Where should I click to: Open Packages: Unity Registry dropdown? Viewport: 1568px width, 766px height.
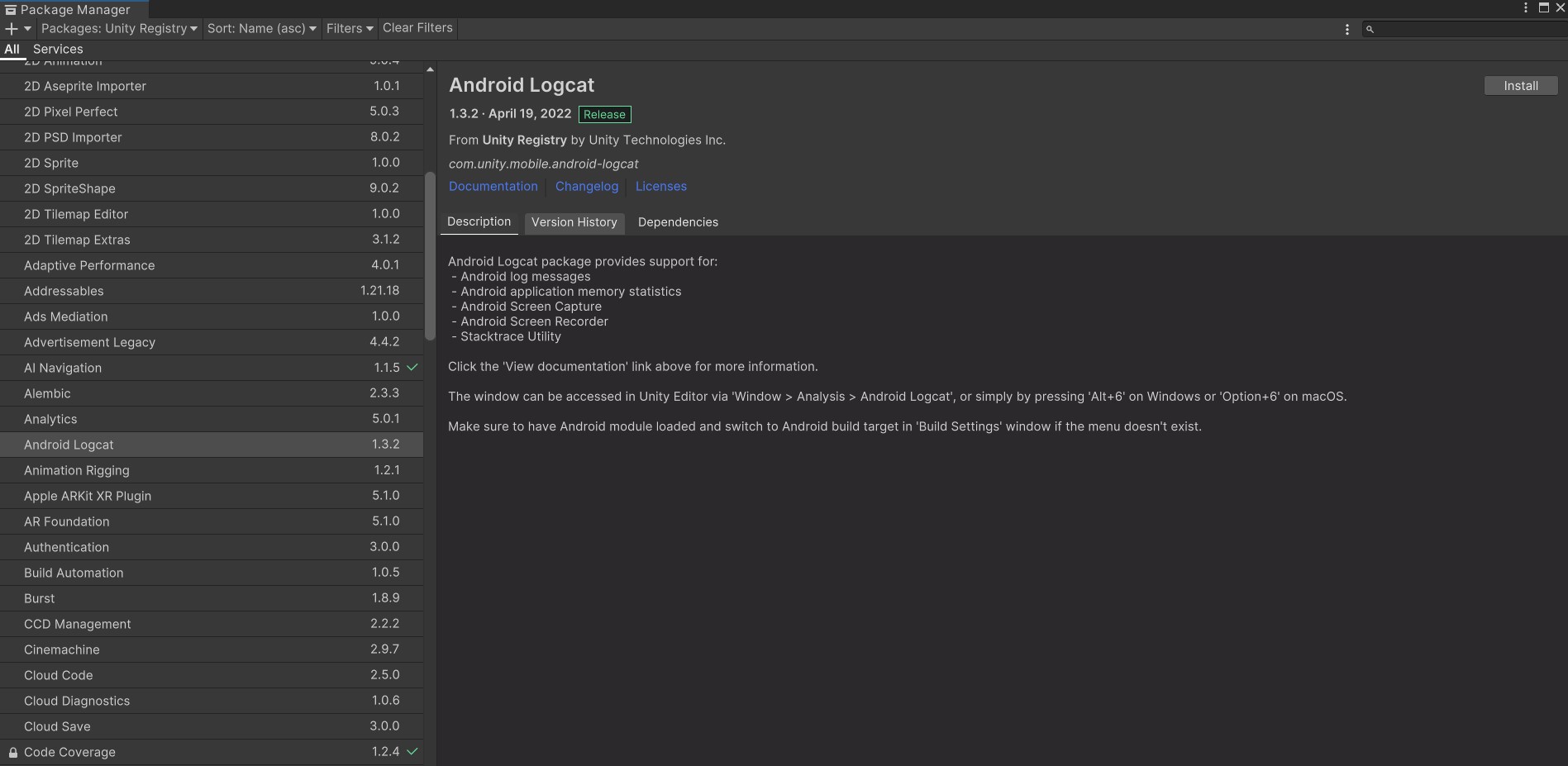[x=119, y=28]
